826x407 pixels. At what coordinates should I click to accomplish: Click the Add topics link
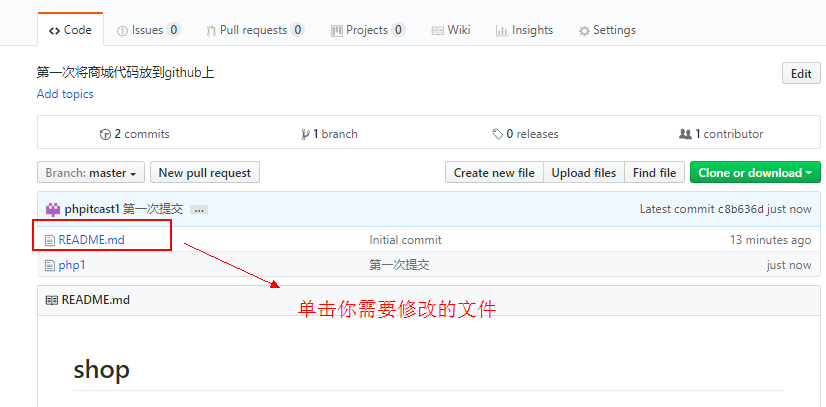click(x=65, y=94)
